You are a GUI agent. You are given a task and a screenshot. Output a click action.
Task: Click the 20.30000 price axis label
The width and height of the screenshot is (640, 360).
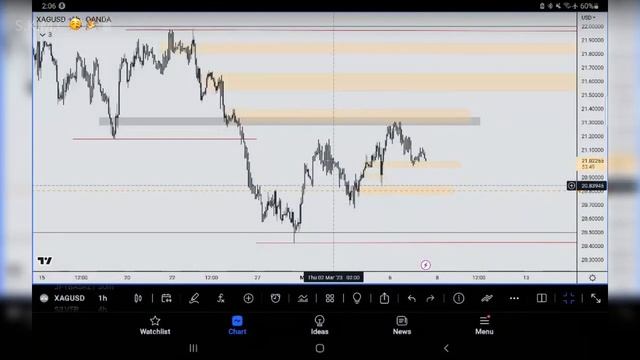point(592,260)
